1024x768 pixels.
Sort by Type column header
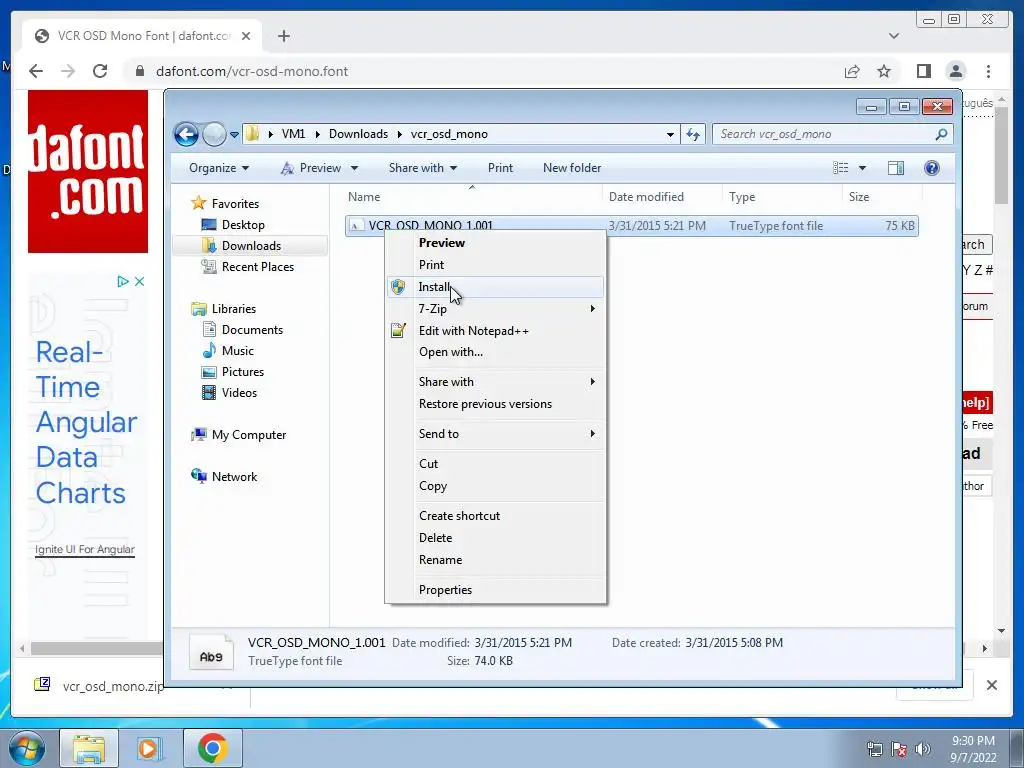(x=782, y=197)
